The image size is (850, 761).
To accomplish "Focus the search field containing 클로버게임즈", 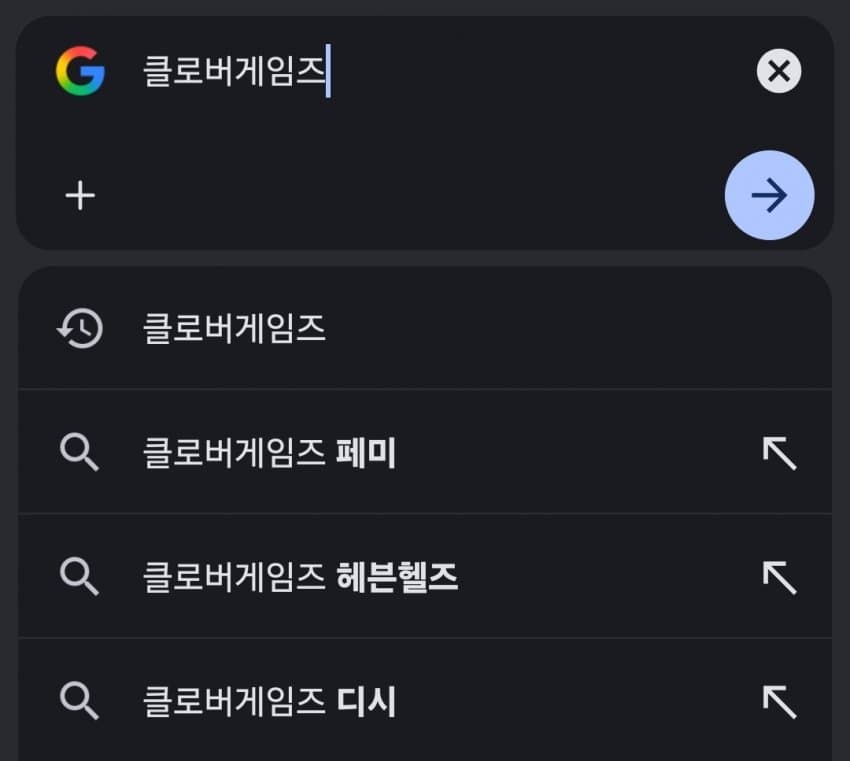I will [450, 73].
